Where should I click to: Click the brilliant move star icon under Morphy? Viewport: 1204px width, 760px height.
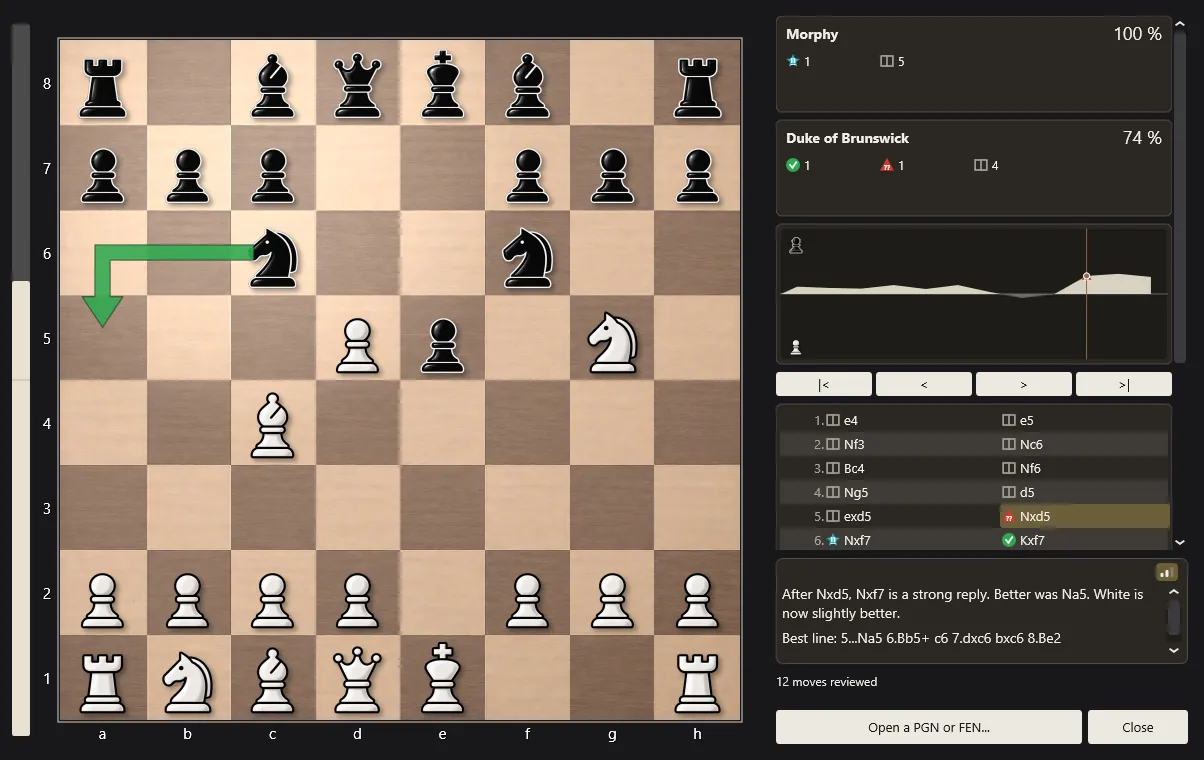tap(793, 61)
